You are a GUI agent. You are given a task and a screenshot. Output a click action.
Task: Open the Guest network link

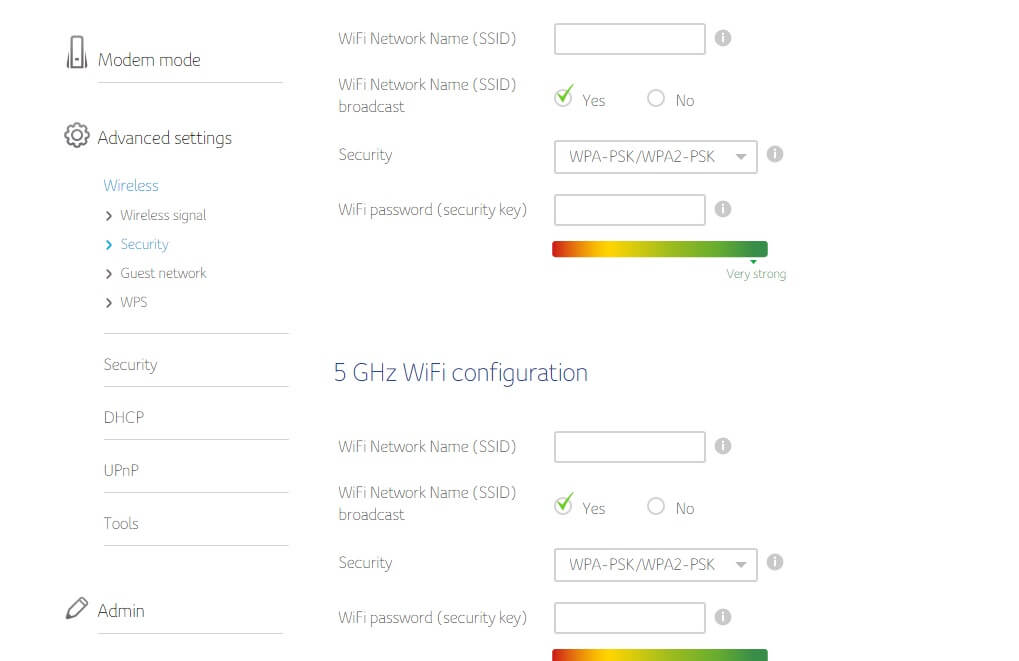pos(163,273)
